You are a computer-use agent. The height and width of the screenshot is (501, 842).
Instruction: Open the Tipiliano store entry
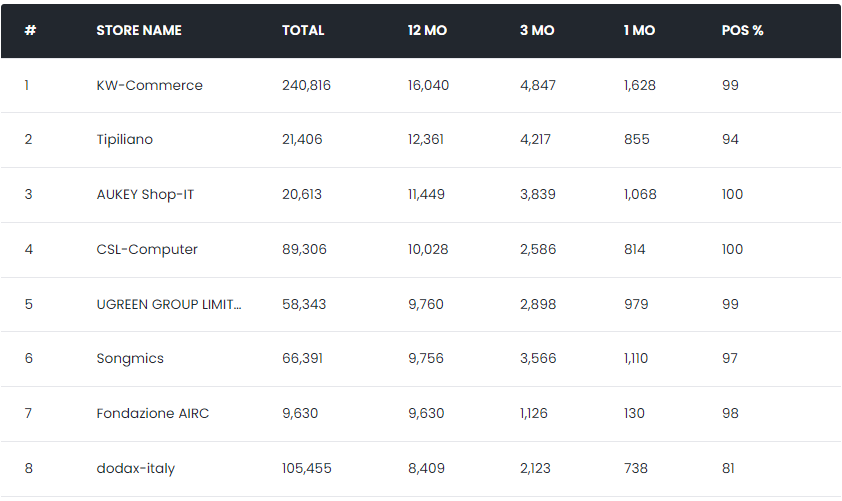pos(125,139)
